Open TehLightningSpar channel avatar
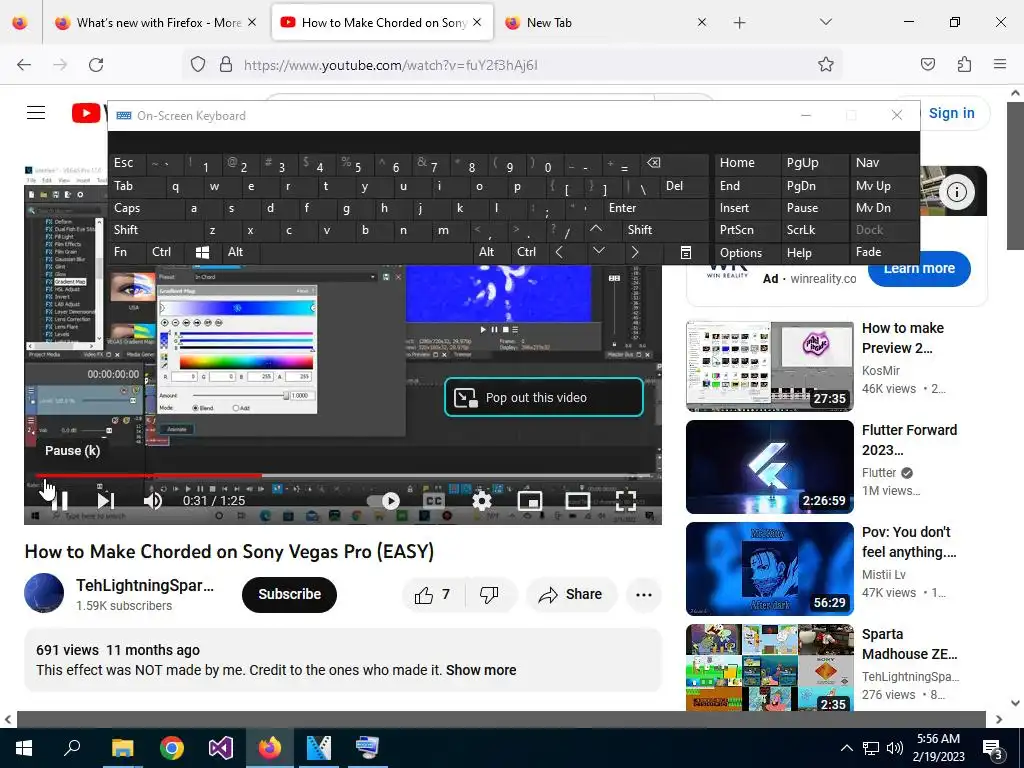The width and height of the screenshot is (1024, 768). 44,593
